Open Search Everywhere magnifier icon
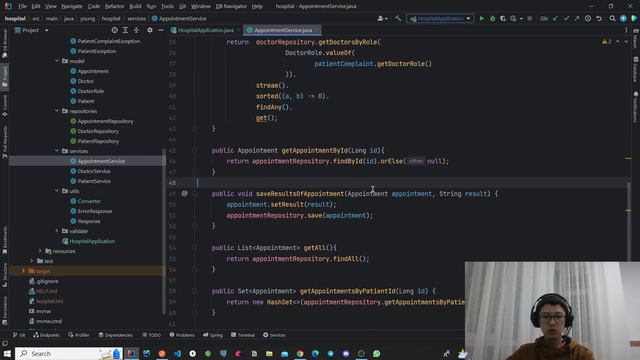This screenshot has height=360, width=640. click(612, 18)
